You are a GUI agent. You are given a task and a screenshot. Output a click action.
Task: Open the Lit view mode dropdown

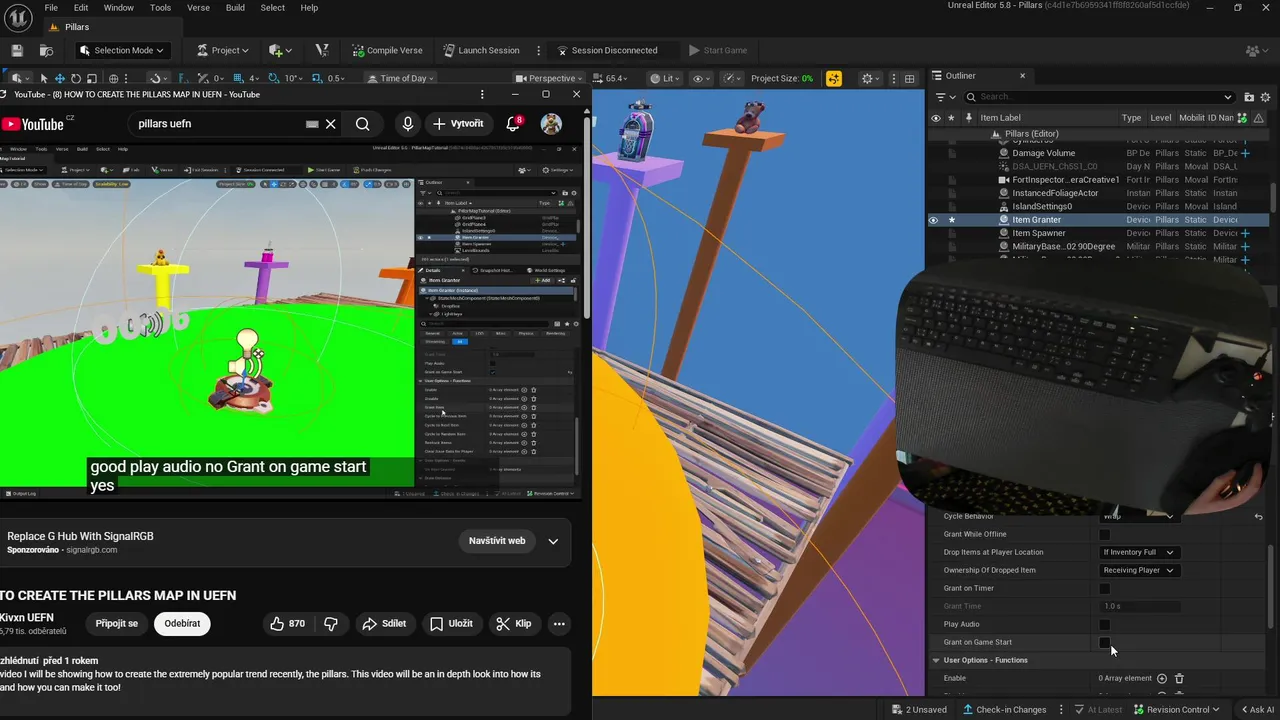point(665,78)
